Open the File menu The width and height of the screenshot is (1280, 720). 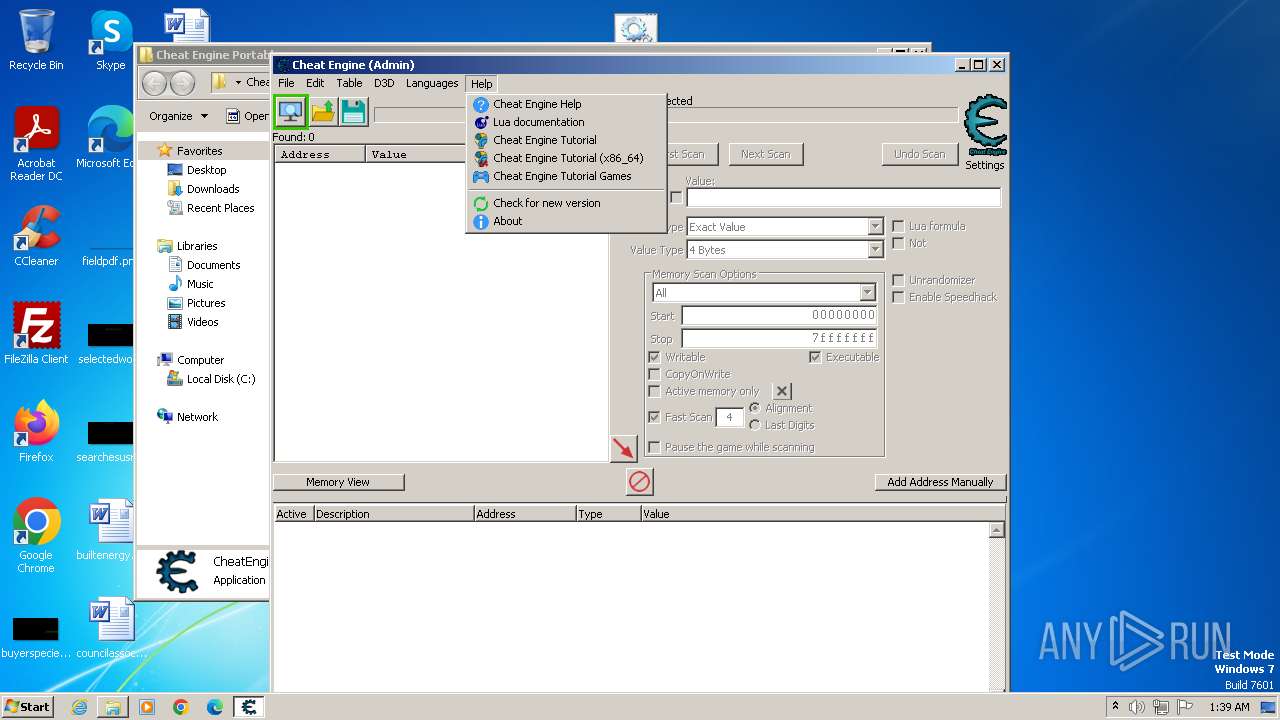pyautogui.click(x=286, y=83)
